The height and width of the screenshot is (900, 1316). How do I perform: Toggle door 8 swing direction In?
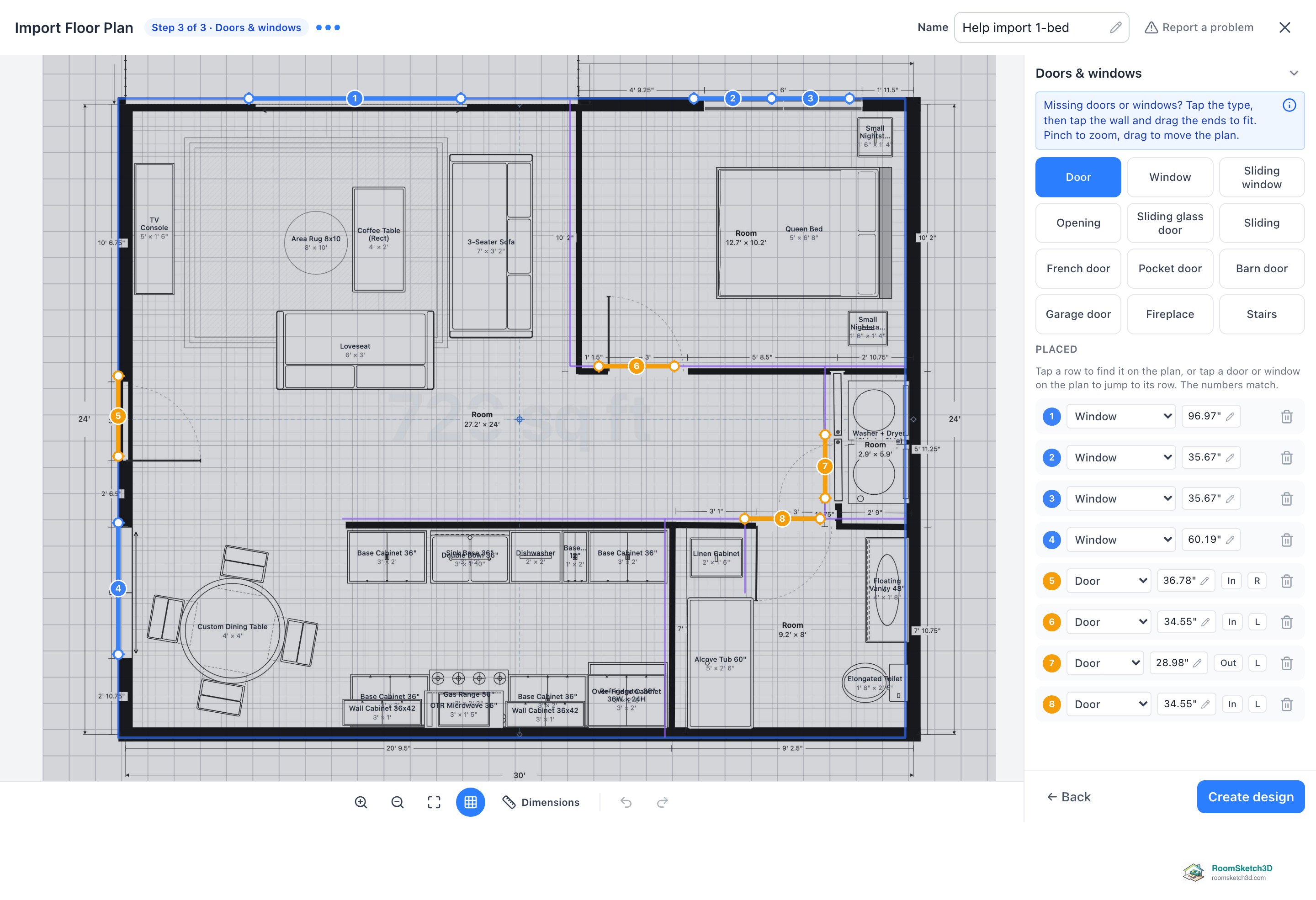1231,704
